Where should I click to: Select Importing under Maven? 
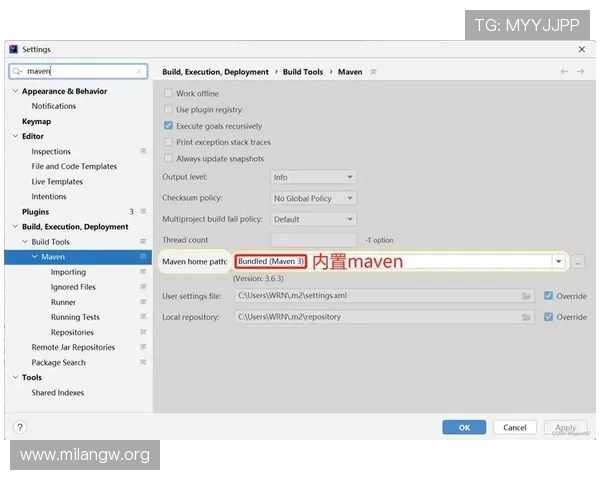(68, 272)
